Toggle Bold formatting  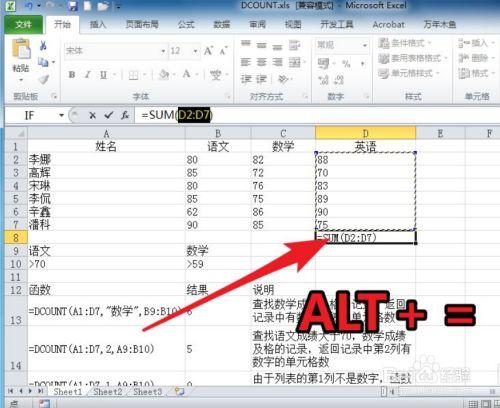click(x=71, y=75)
